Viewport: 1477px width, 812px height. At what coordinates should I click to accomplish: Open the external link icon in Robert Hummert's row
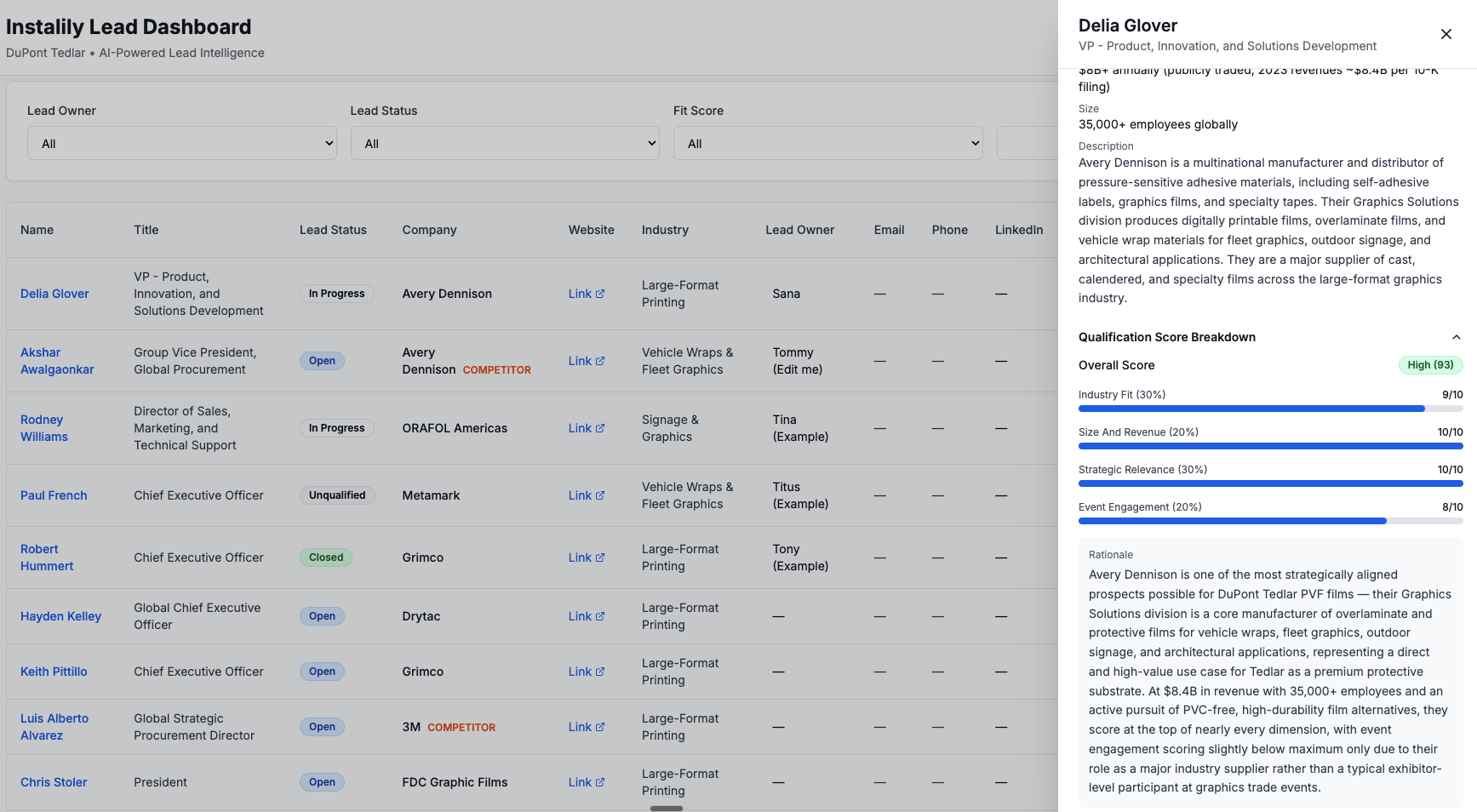(599, 557)
